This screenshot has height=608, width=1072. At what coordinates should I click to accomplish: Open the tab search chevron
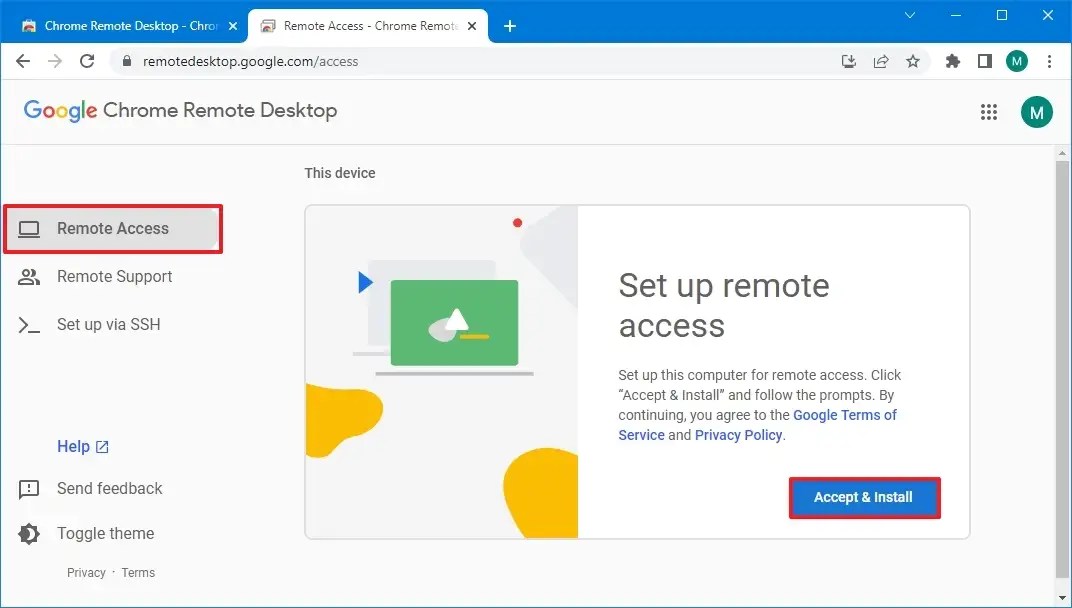pyautogui.click(x=909, y=16)
